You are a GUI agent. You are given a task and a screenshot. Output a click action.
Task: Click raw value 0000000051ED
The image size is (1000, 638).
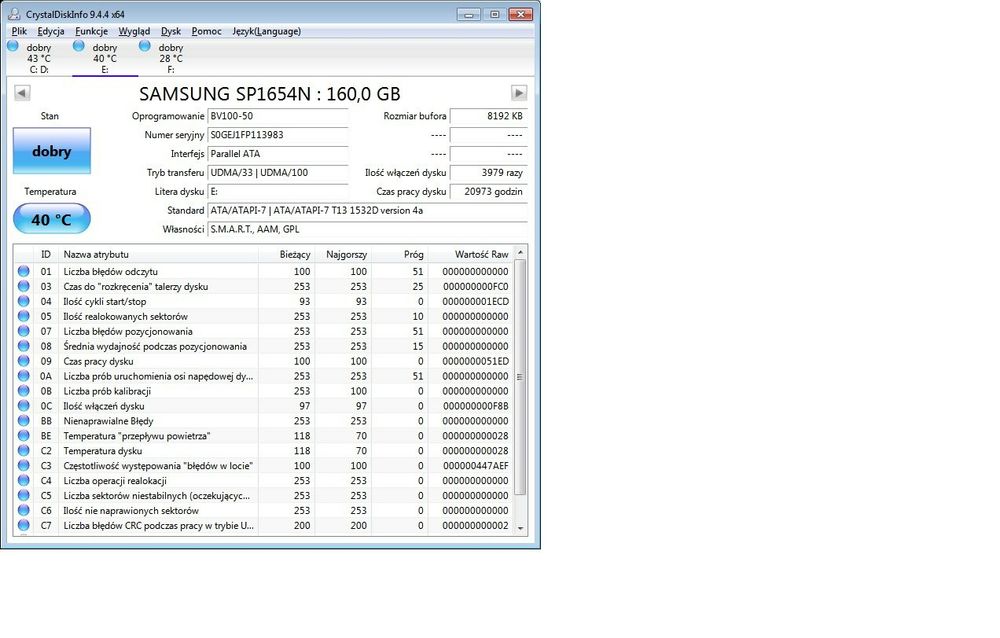(x=476, y=361)
